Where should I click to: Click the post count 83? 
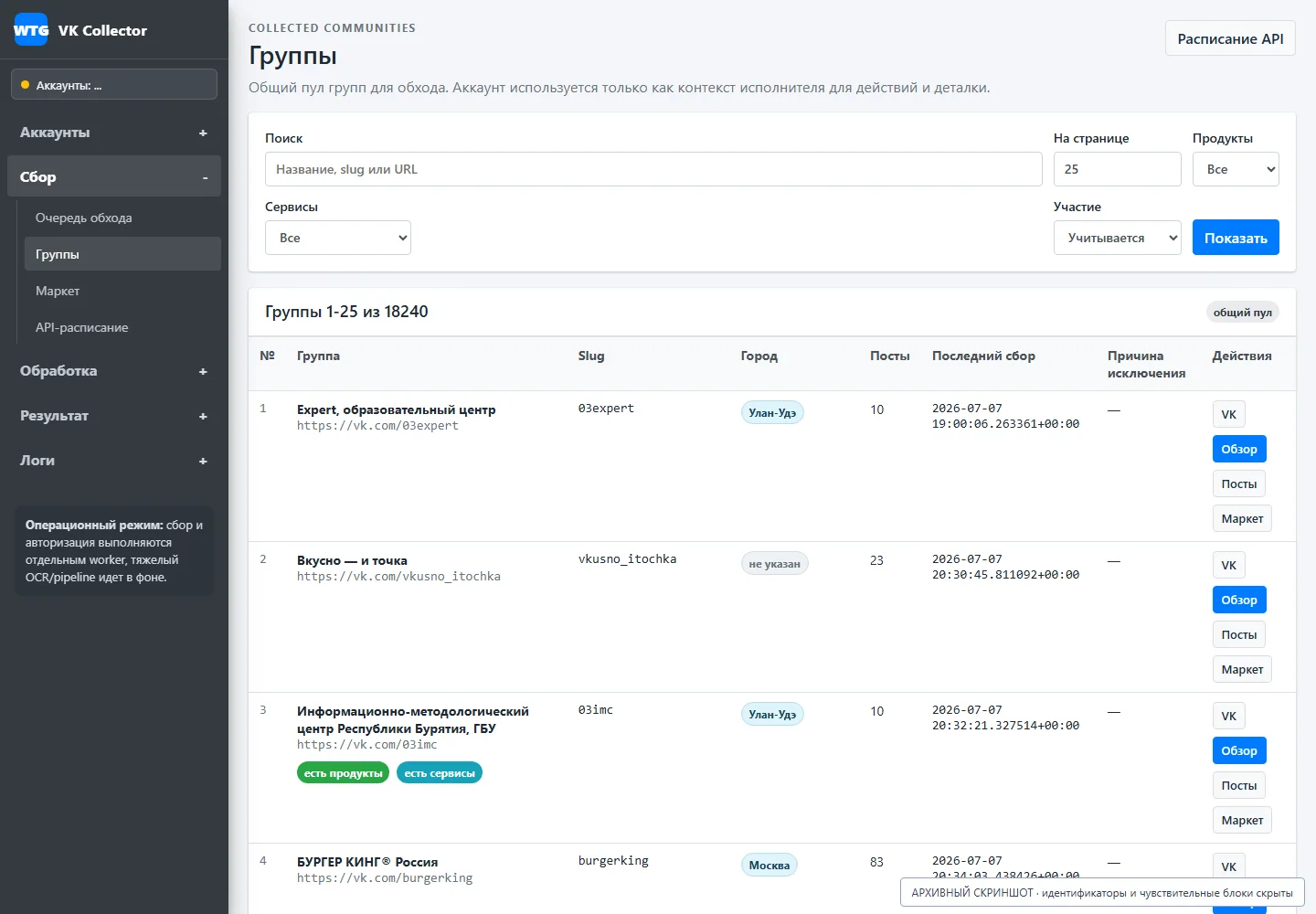pos(876,862)
